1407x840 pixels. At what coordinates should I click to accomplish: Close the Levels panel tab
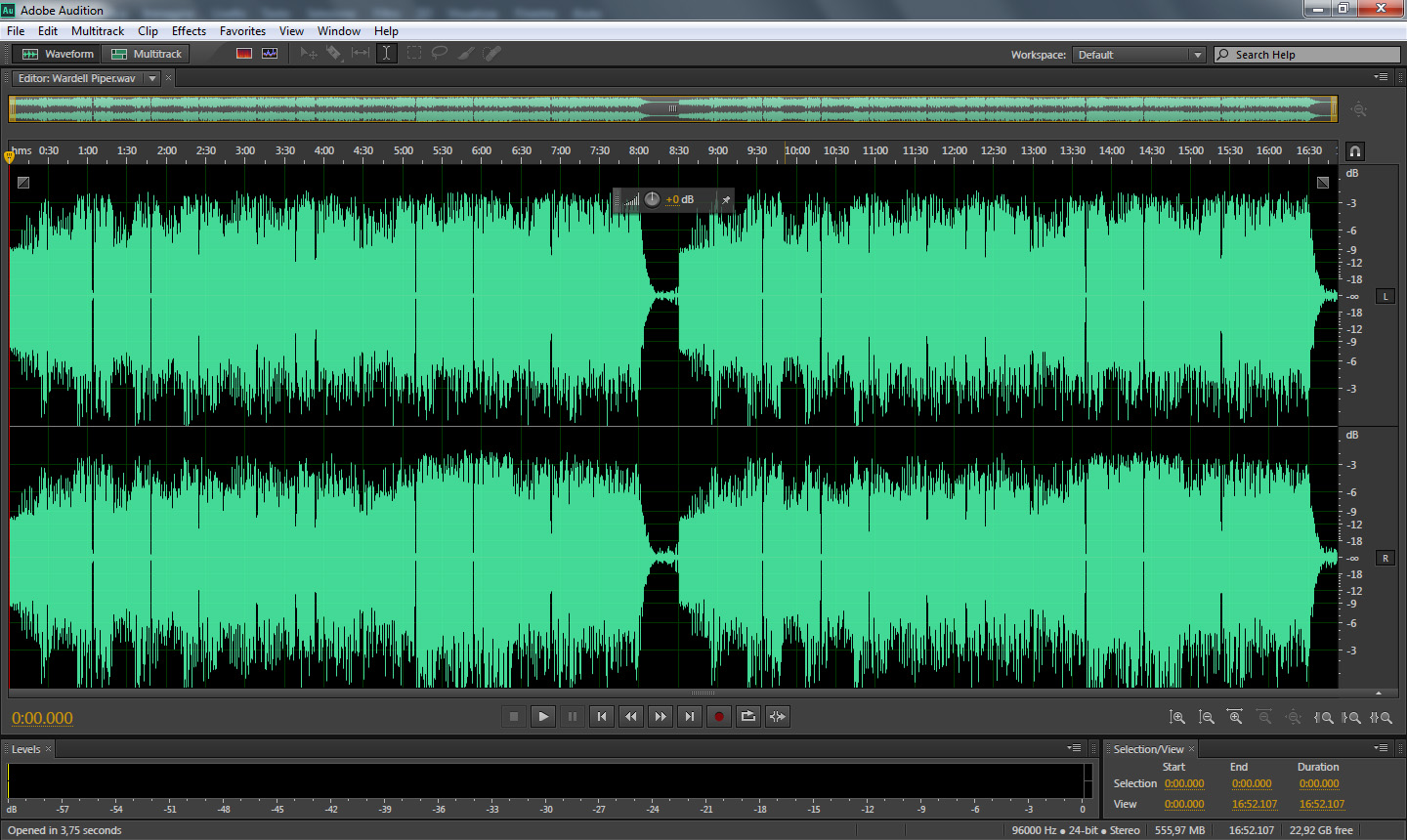point(48,749)
